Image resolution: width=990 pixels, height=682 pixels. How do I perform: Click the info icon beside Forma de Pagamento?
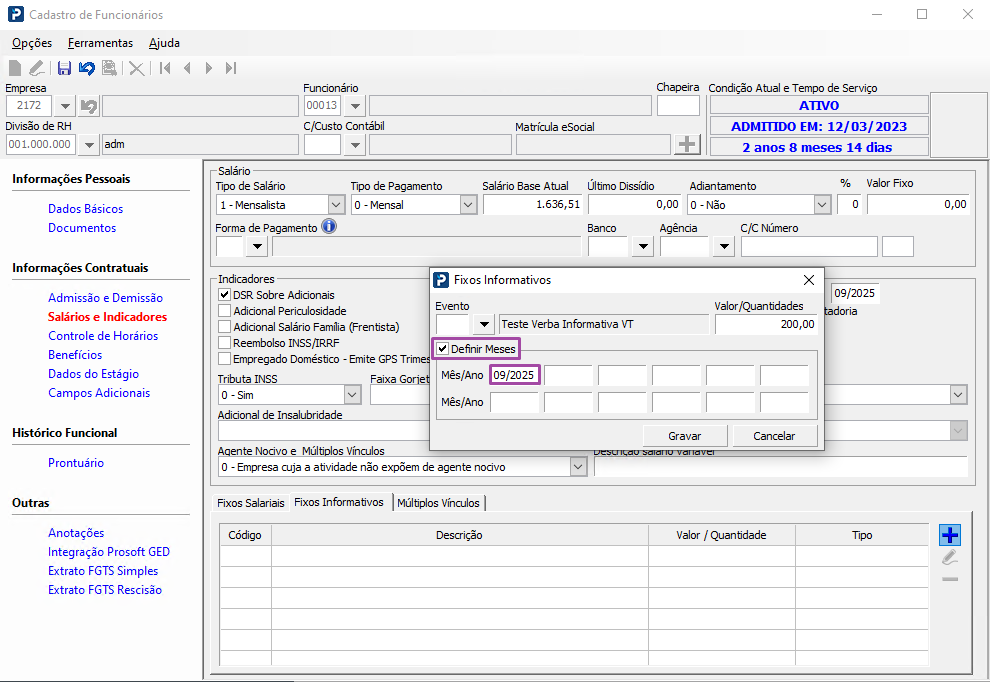(x=329, y=226)
